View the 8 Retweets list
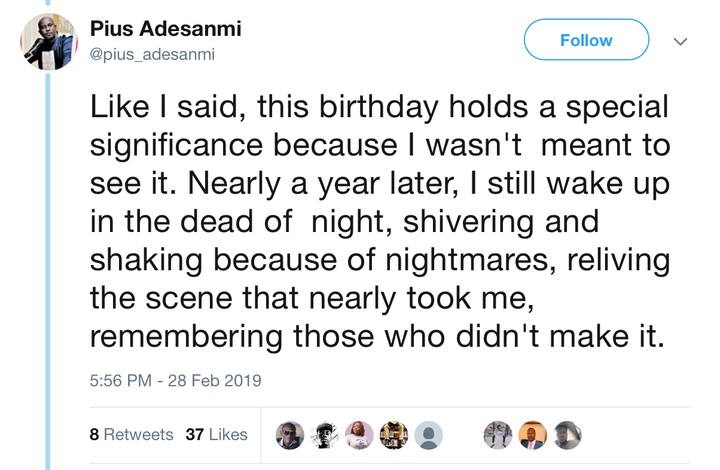 131,435
